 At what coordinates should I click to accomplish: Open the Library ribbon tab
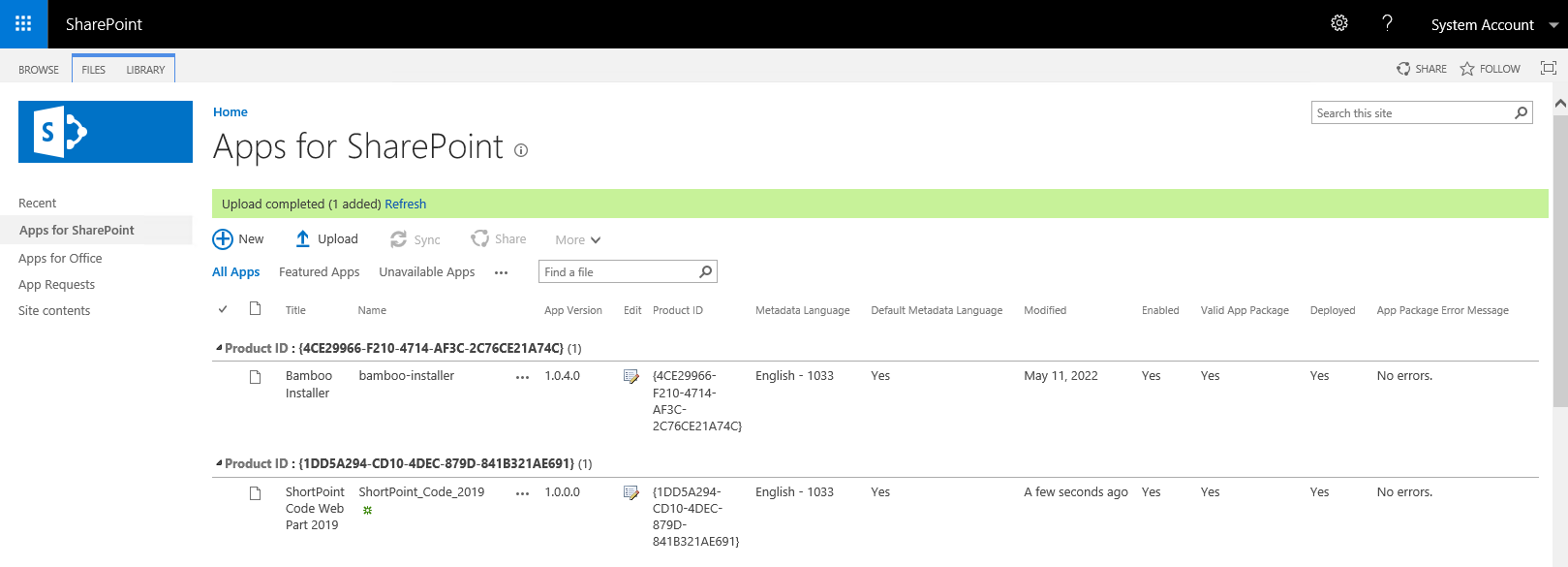click(145, 70)
